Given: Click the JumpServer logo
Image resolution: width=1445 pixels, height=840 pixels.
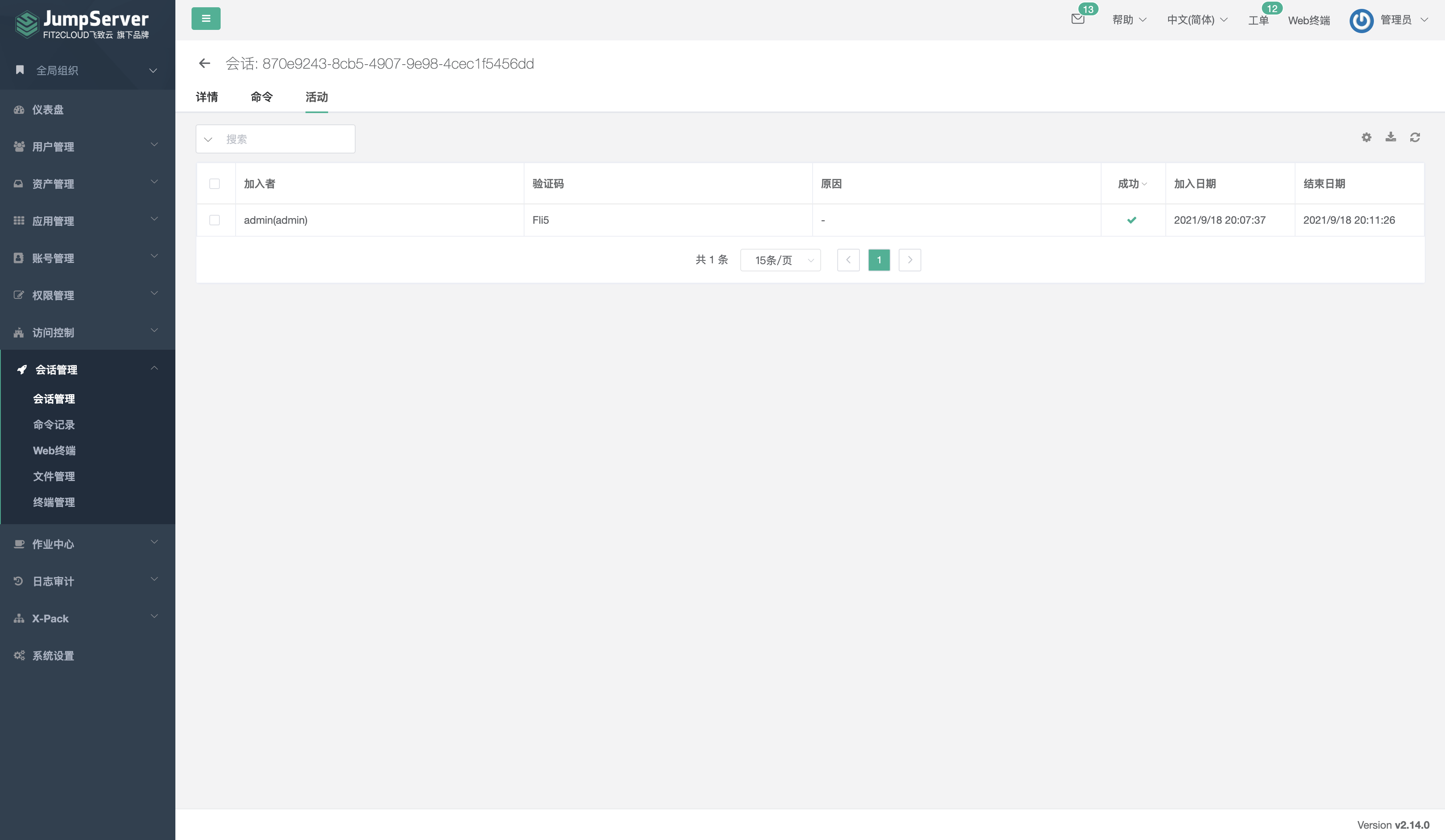Looking at the screenshot, I should click(82, 25).
